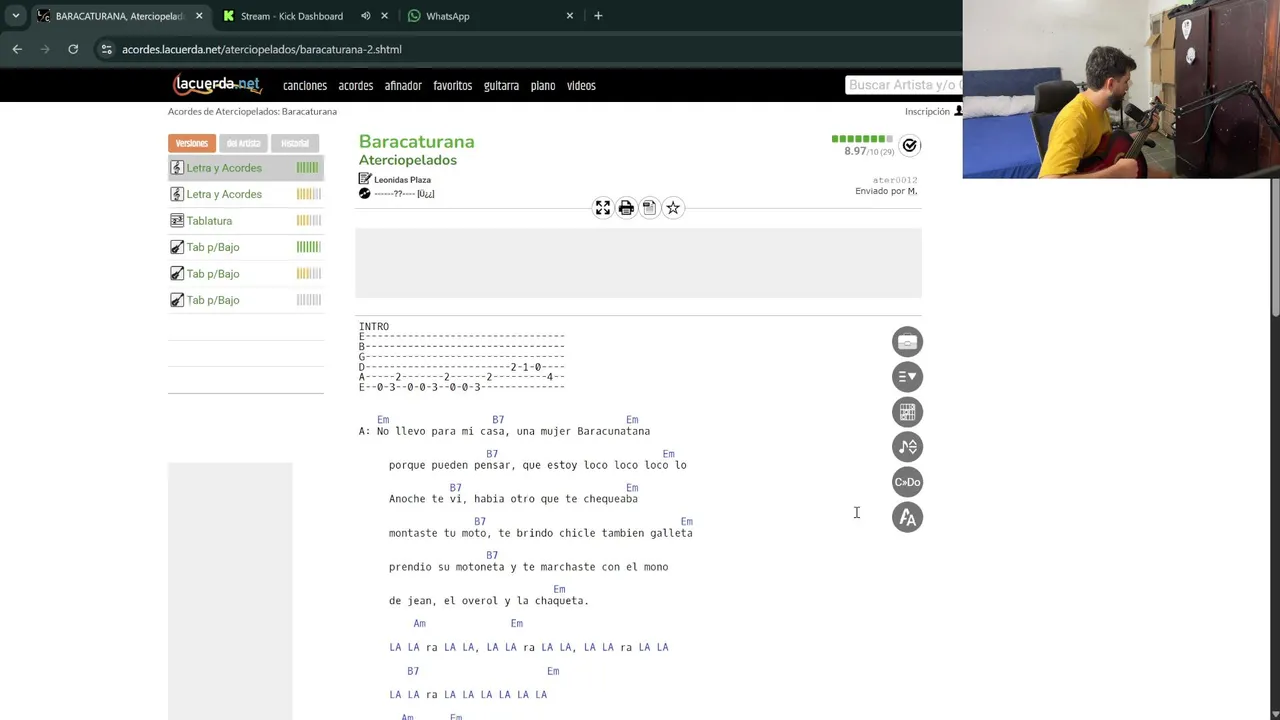
Task: Click the first Tab p/Bajo bass icon
Action: click(177, 247)
